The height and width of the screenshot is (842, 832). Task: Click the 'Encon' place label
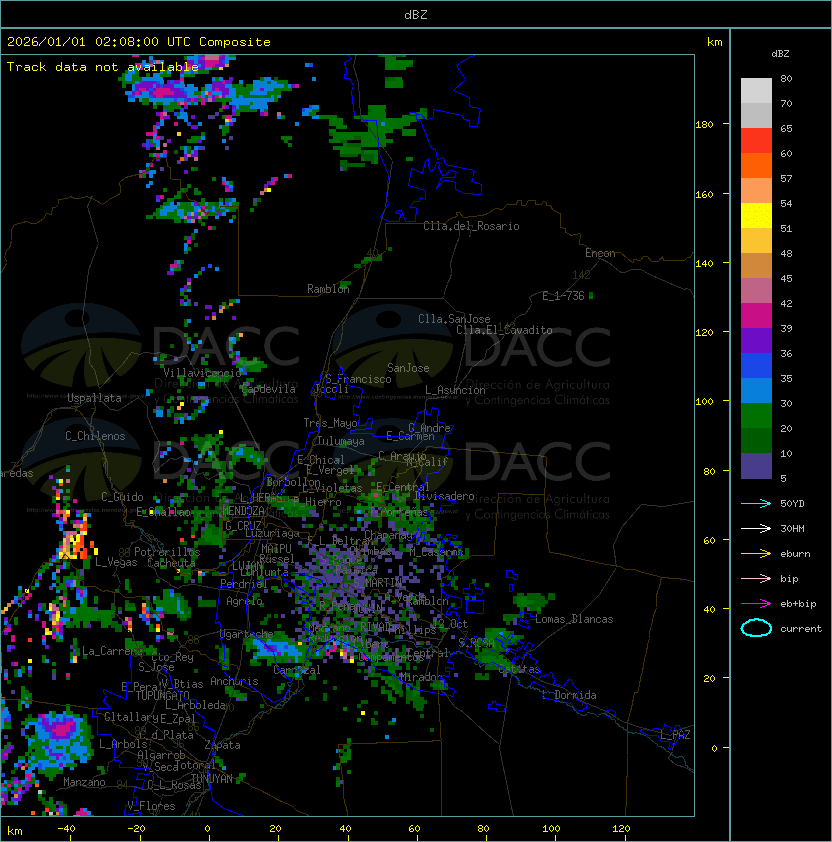600,253
